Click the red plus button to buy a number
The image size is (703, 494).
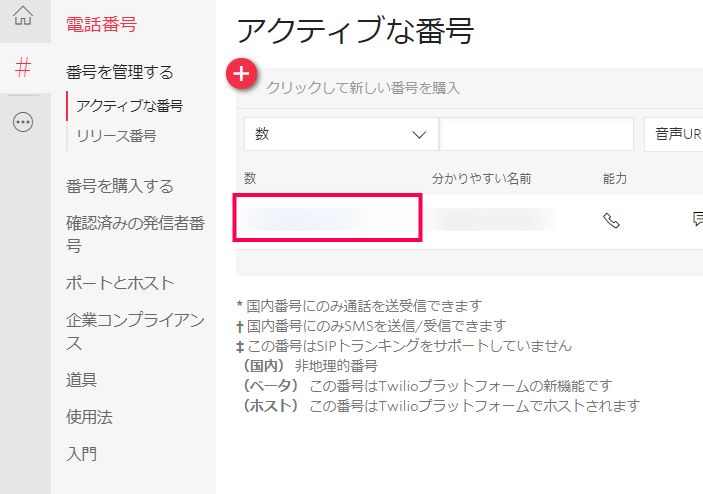click(x=243, y=73)
